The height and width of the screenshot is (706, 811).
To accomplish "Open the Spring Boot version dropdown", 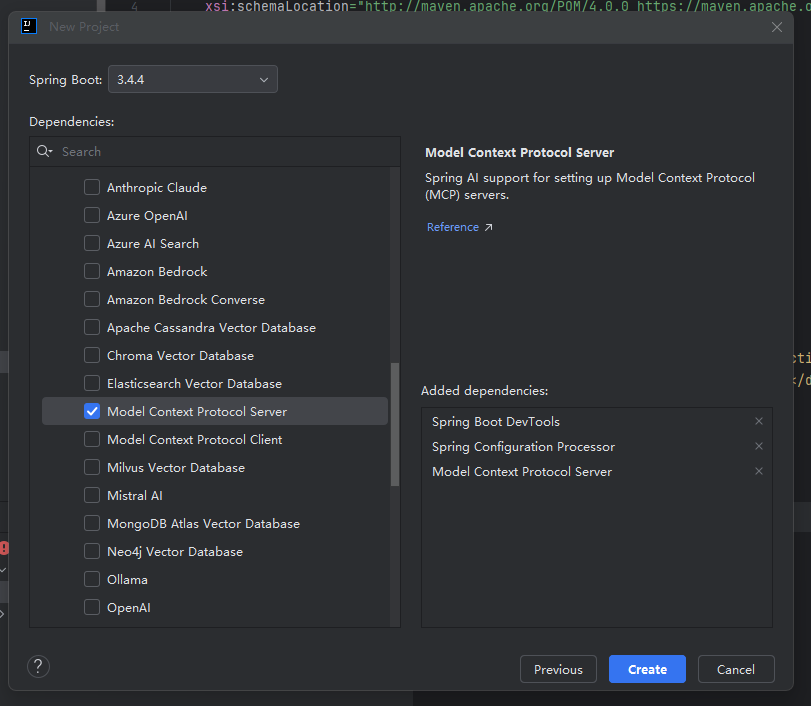I will (193, 79).
